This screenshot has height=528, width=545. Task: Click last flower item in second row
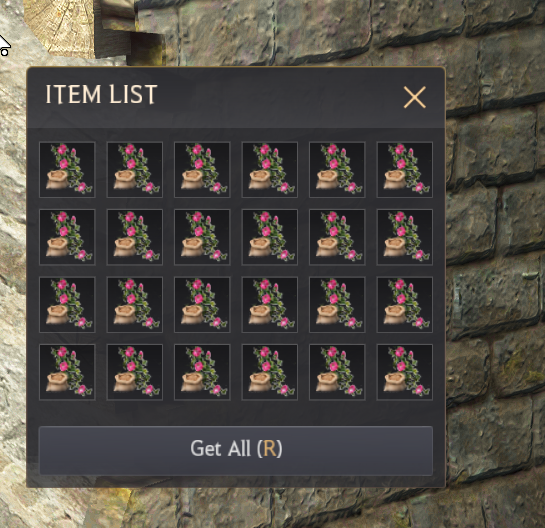(x=405, y=237)
